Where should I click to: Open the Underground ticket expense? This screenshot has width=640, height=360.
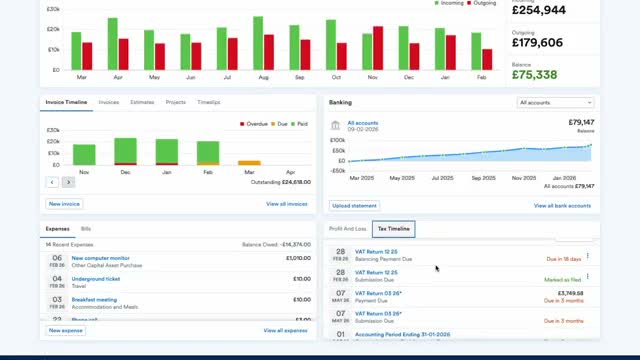click(x=96, y=279)
